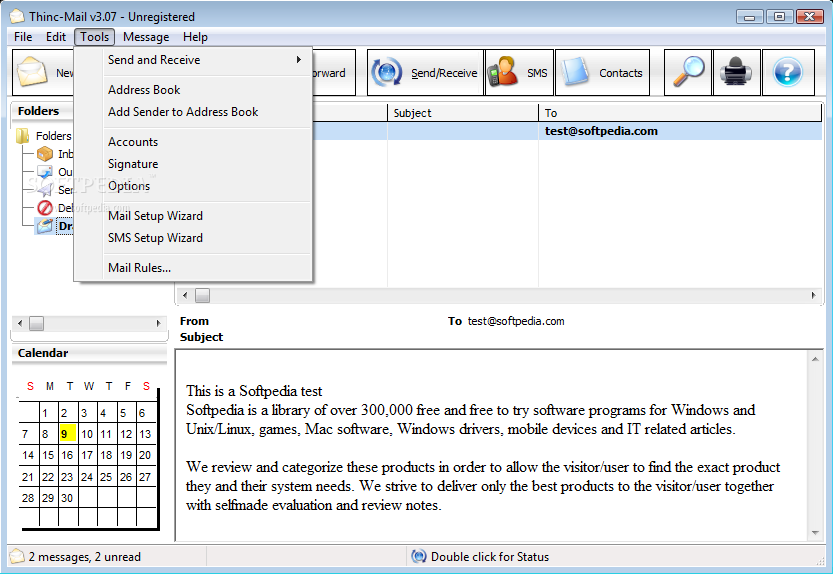Click the right arrow of message list scrollbar
833x574 pixels.
(813, 295)
